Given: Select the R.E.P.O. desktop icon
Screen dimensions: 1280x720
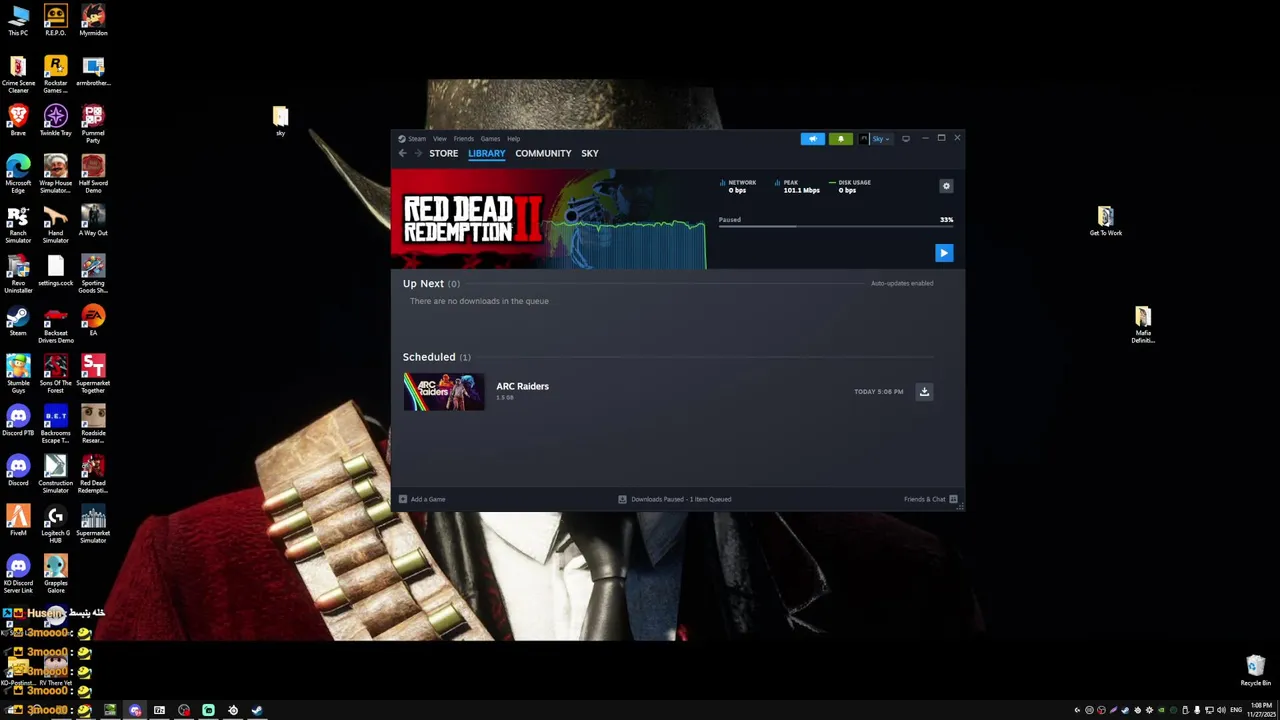Looking at the screenshot, I should (55, 20).
